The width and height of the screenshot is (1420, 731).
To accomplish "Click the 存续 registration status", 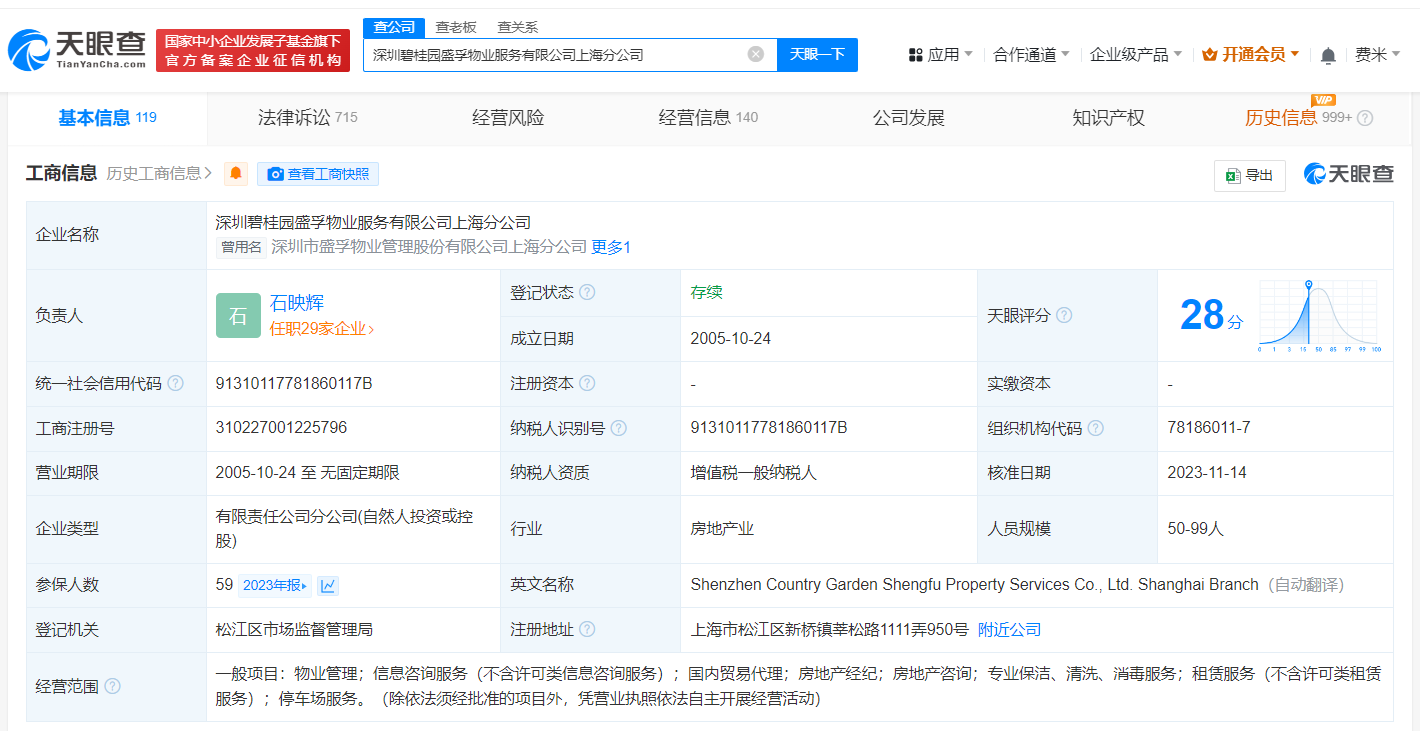I will point(706,292).
